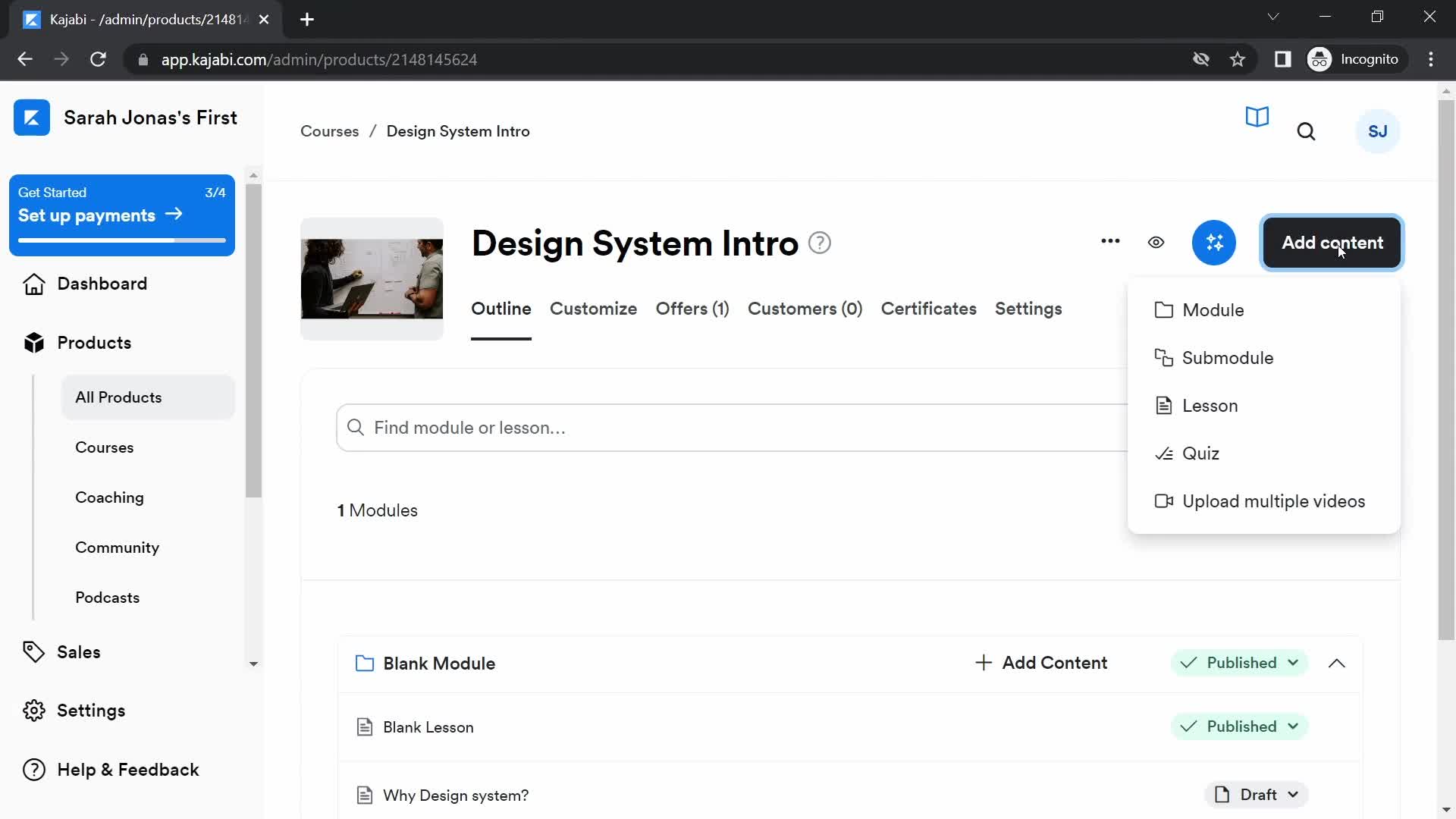Viewport: 1456px width, 819px height.
Task: Click the three-dot more options icon
Action: tap(1111, 242)
